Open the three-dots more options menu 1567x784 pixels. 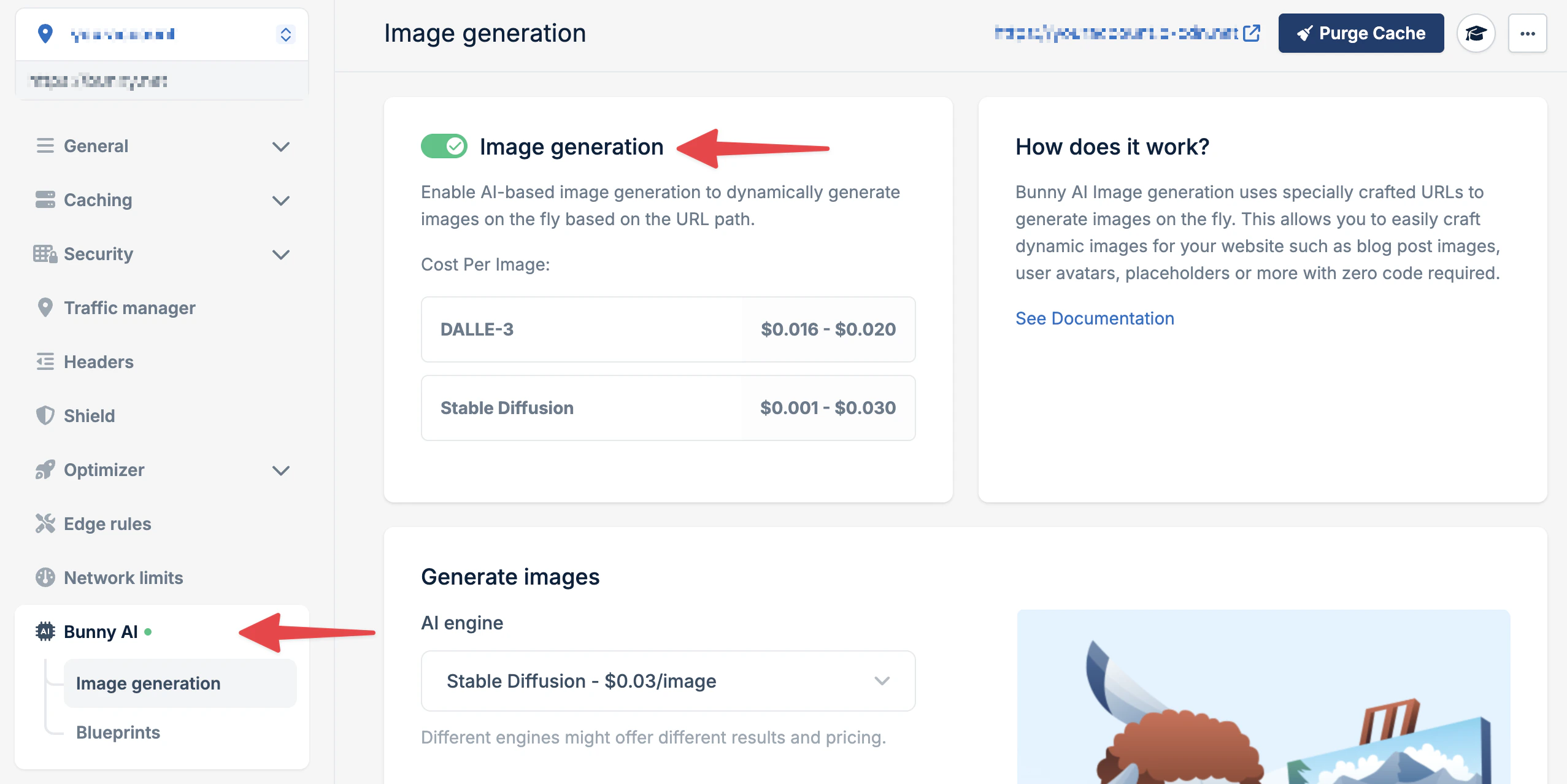(x=1528, y=33)
